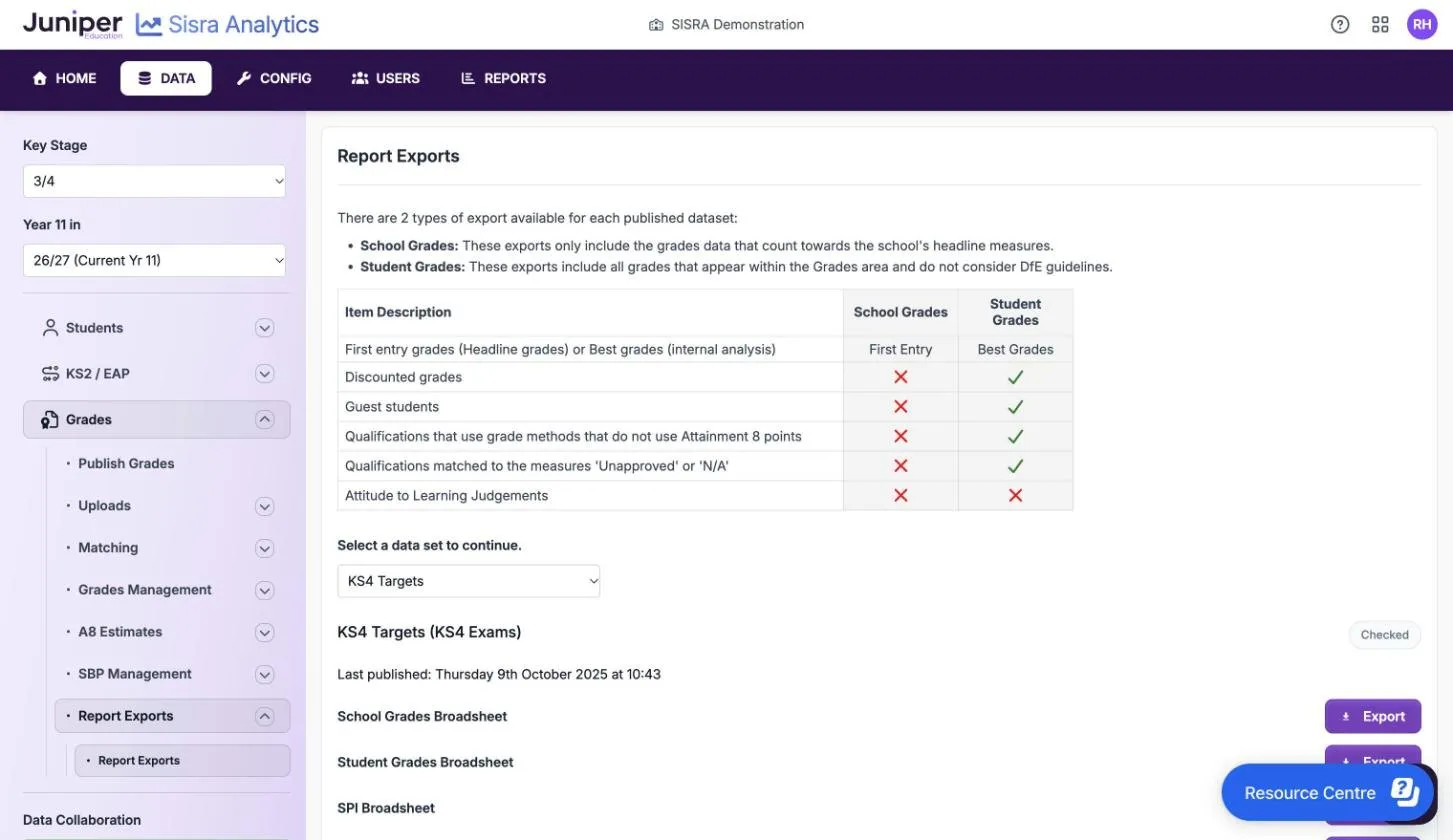The width and height of the screenshot is (1453, 840).
Task: Open the Year 11 in dropdown
Action: [x=154, y=260]
